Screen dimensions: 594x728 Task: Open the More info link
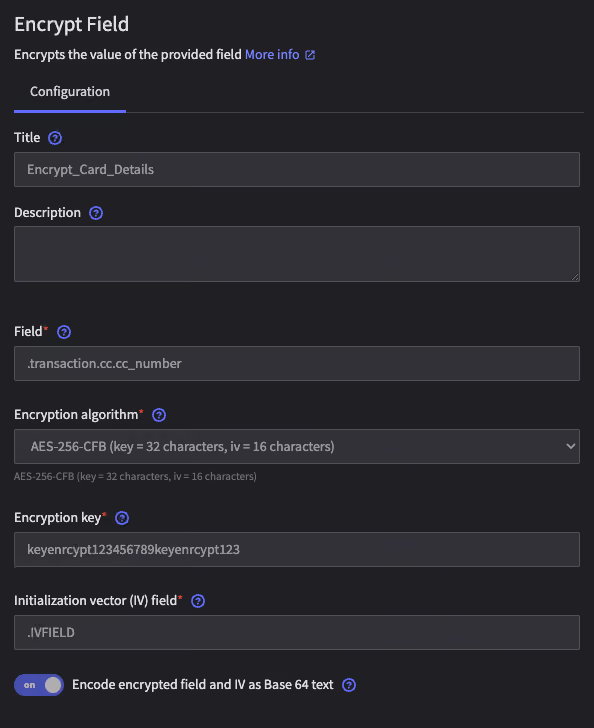(x=272, y=55)
